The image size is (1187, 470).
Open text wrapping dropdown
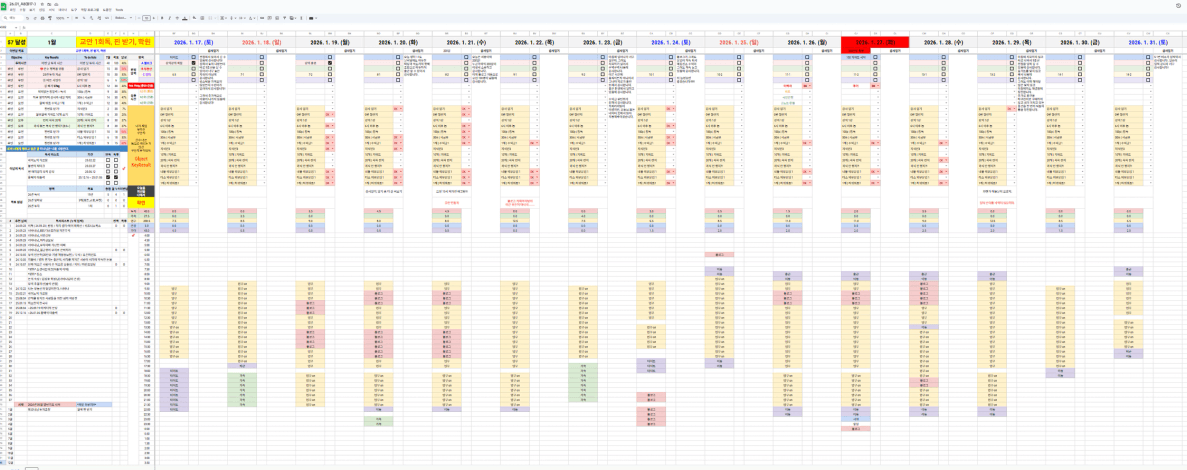pyautogui.click(x=241, y=18)
